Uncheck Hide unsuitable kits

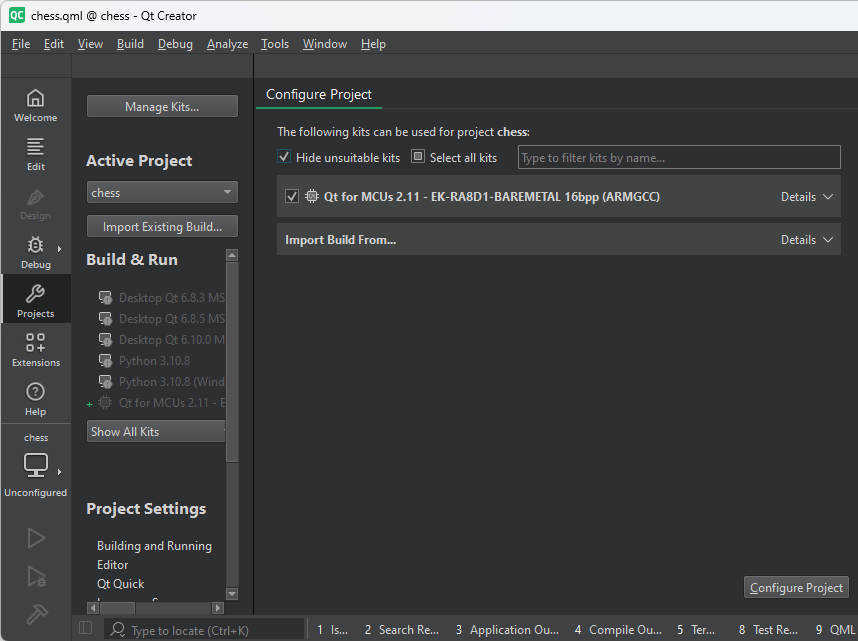[284, 157]
